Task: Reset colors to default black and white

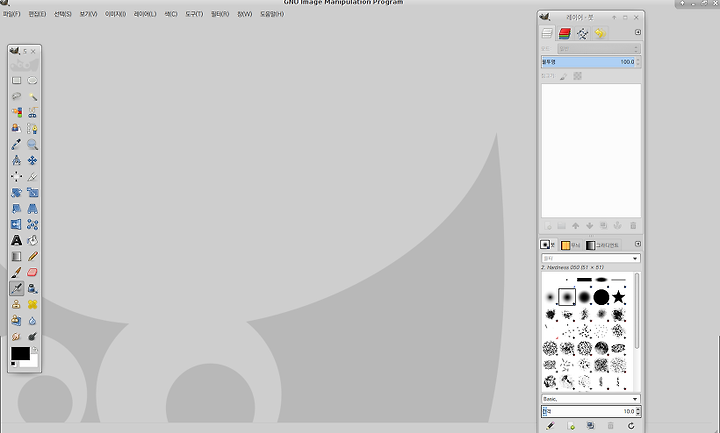Action: (x=14, y=364)
